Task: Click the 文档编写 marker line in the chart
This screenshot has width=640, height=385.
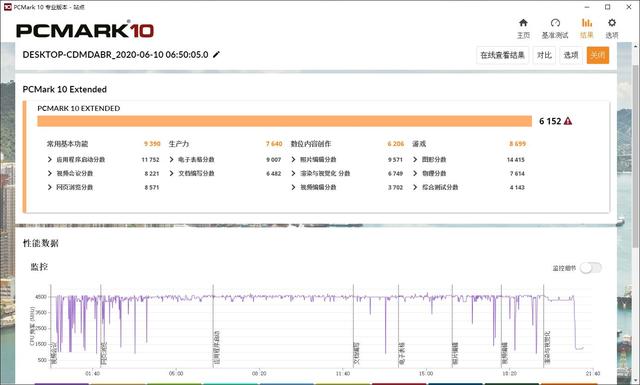Action: coord(353,326)
